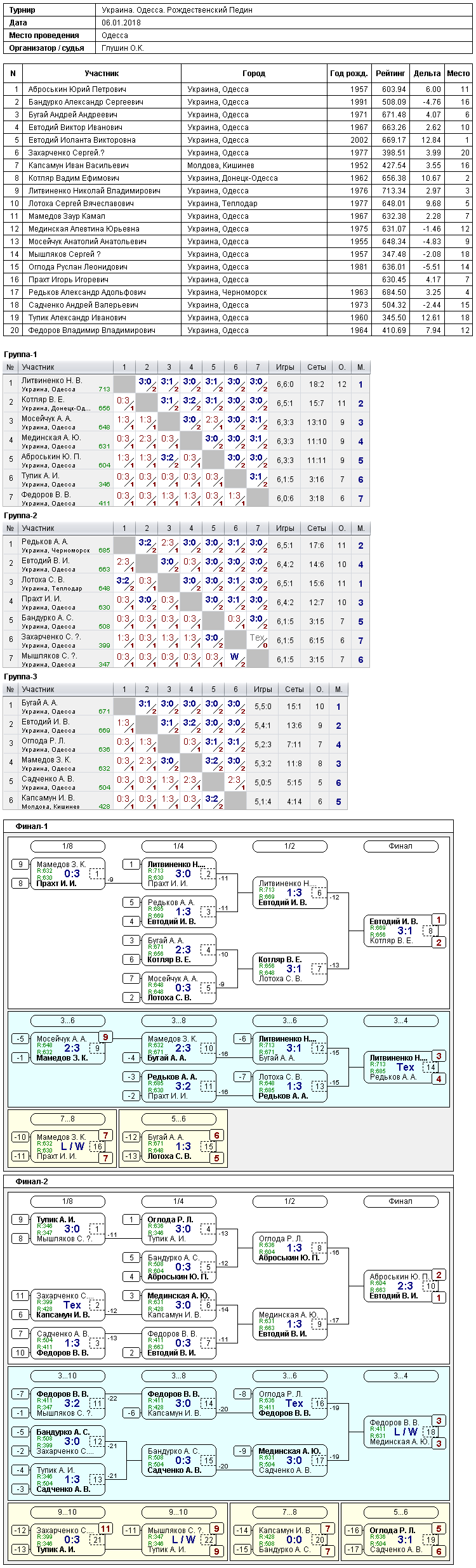Open the "Финал-2" section title

[32, 1182]
